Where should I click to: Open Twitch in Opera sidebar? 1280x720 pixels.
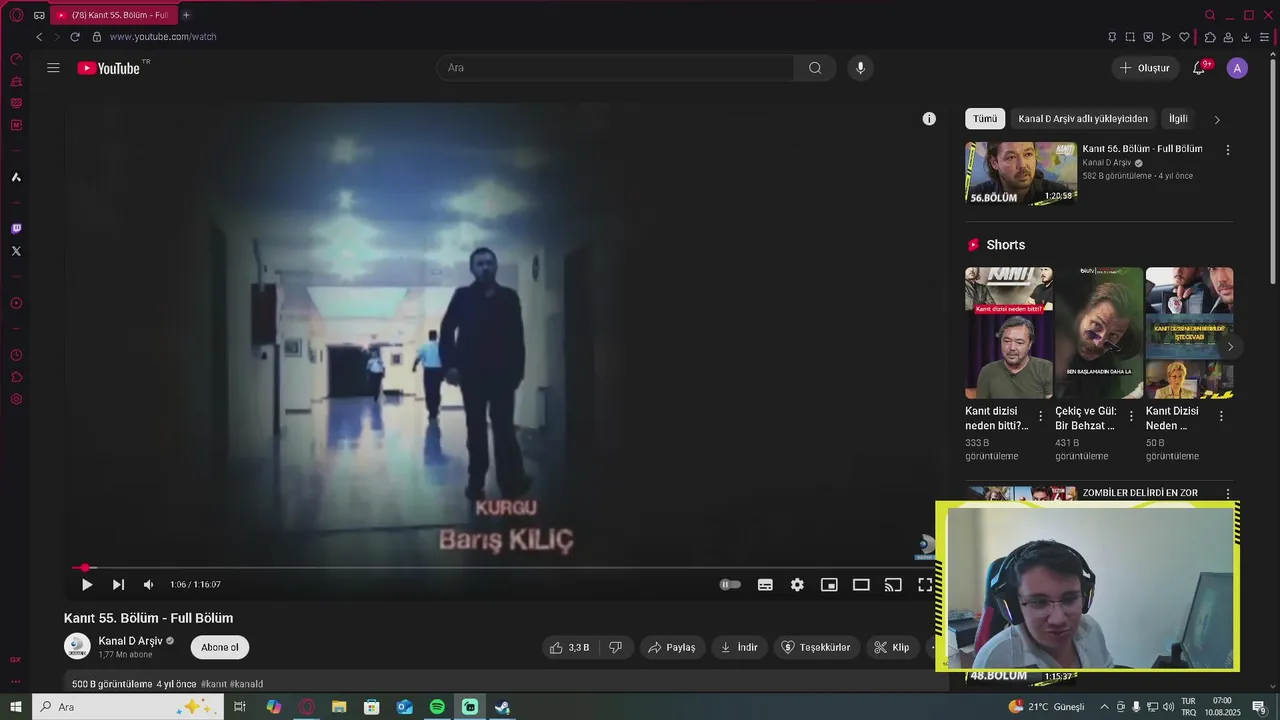click(16, 229)
